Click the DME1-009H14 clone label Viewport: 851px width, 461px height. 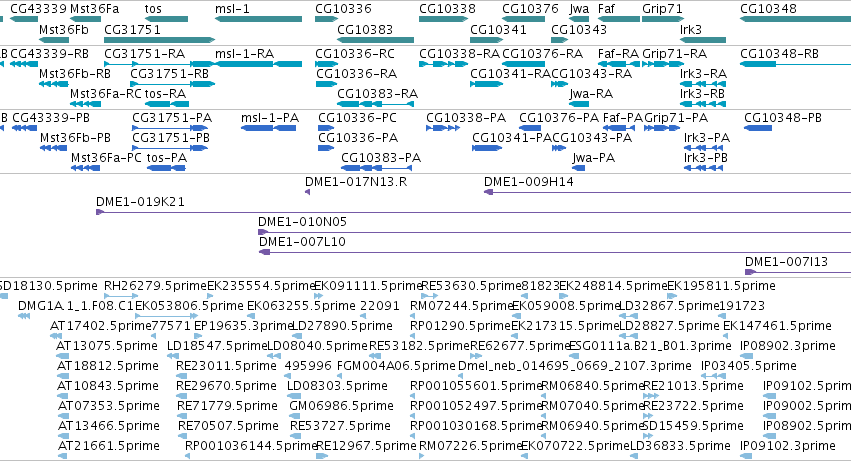[x=529, y=182]
